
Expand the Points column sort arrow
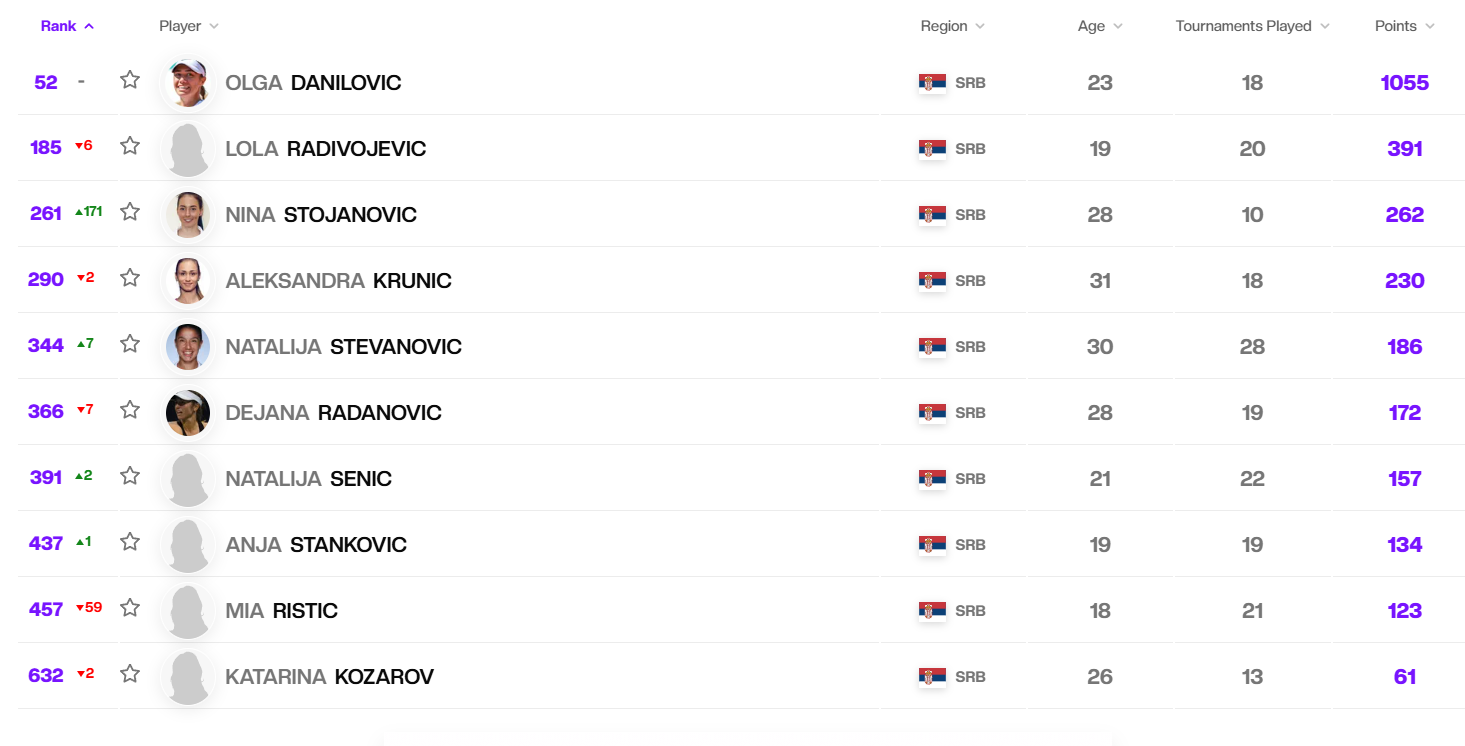pos(1431,26)
